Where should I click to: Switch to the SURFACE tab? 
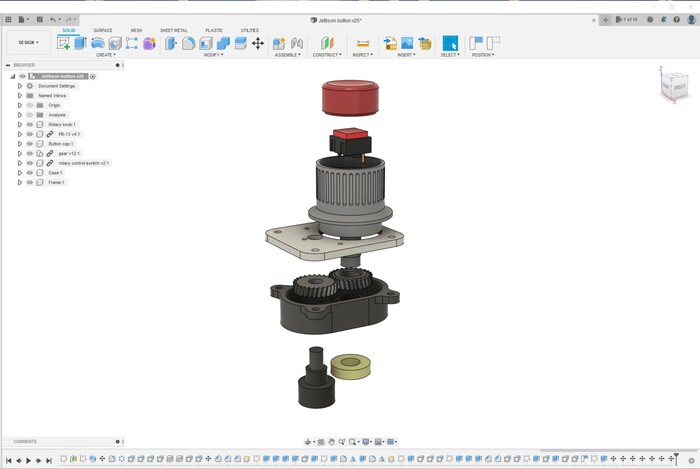(103, 30)
